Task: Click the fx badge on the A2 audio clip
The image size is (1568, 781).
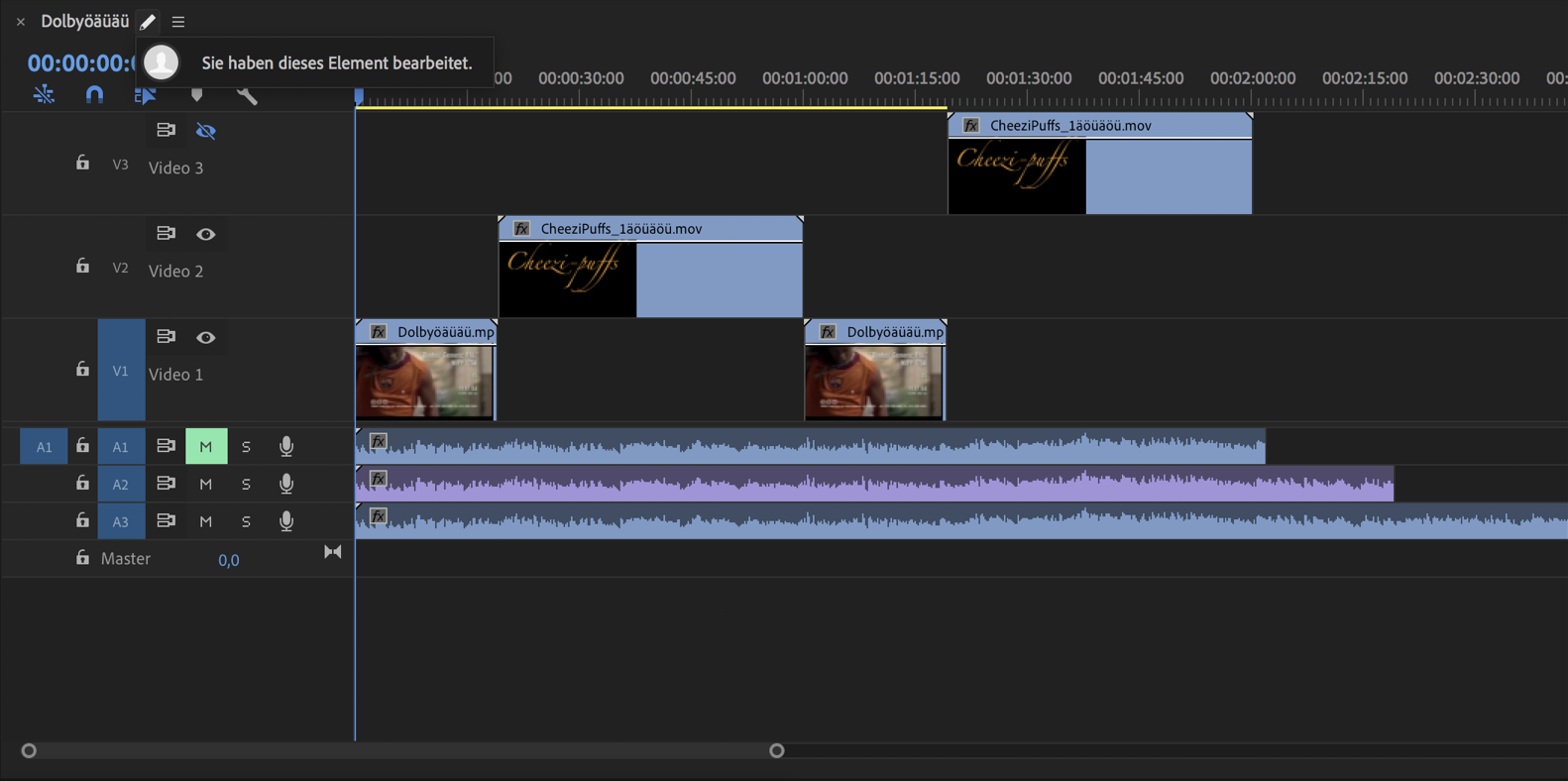Action: tap(378, 479)
